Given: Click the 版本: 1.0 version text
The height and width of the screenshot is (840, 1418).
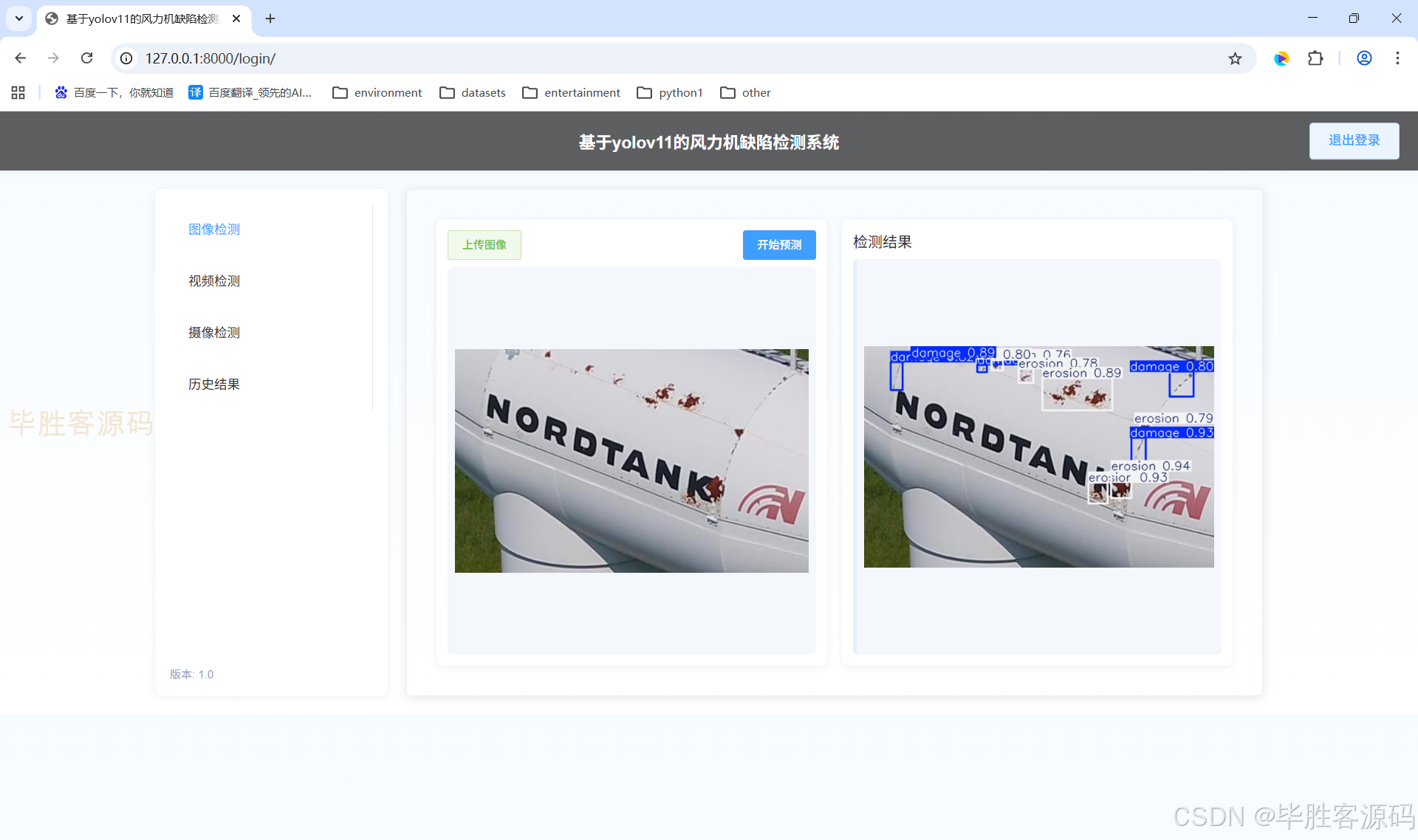Looking at the screenshot, I should [x=192, y=675].
